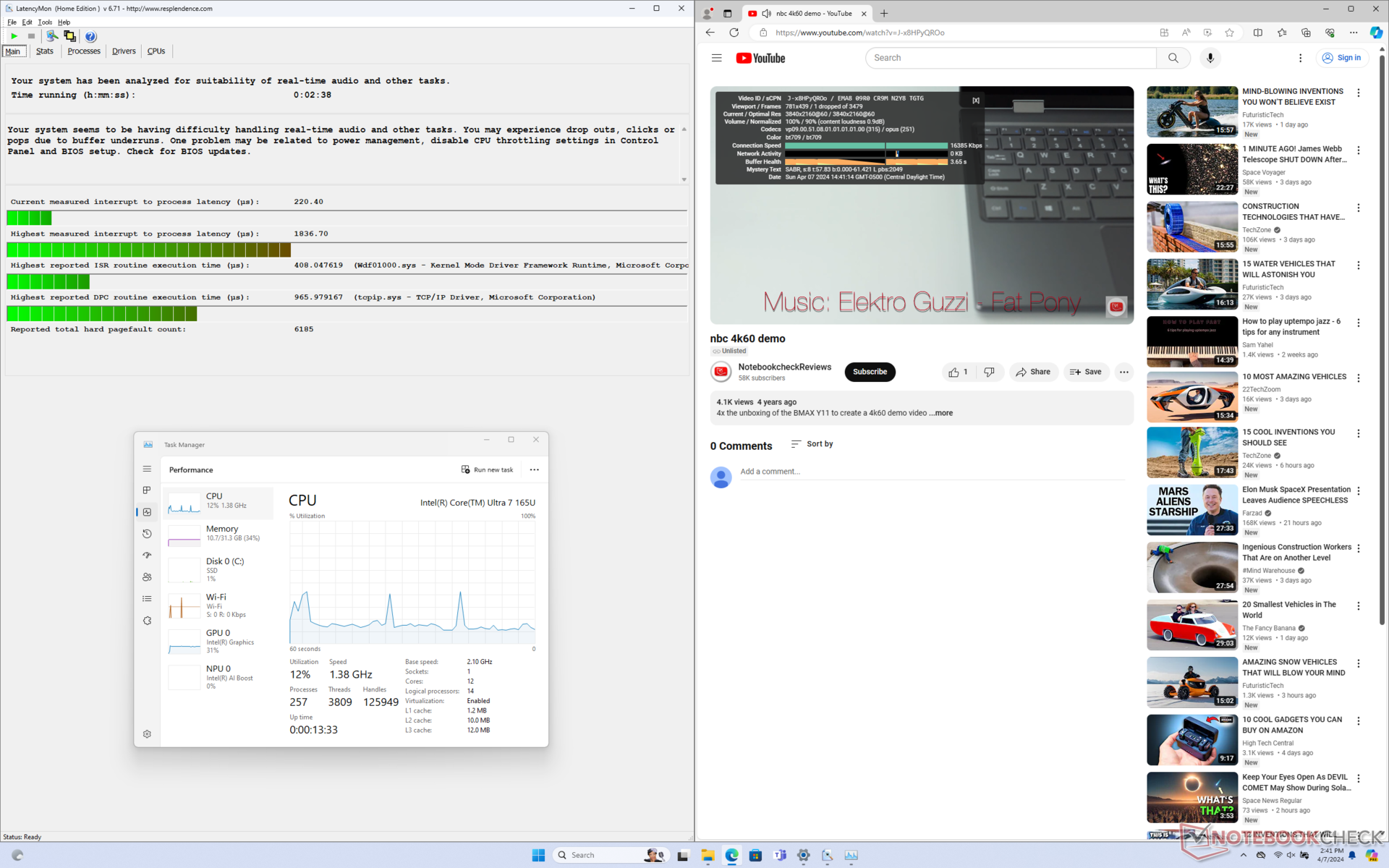This screenshot has height=868, width=1389.
Task: Dislike the nbc 4k60 demo video
Action: click(x=989, y=372)
